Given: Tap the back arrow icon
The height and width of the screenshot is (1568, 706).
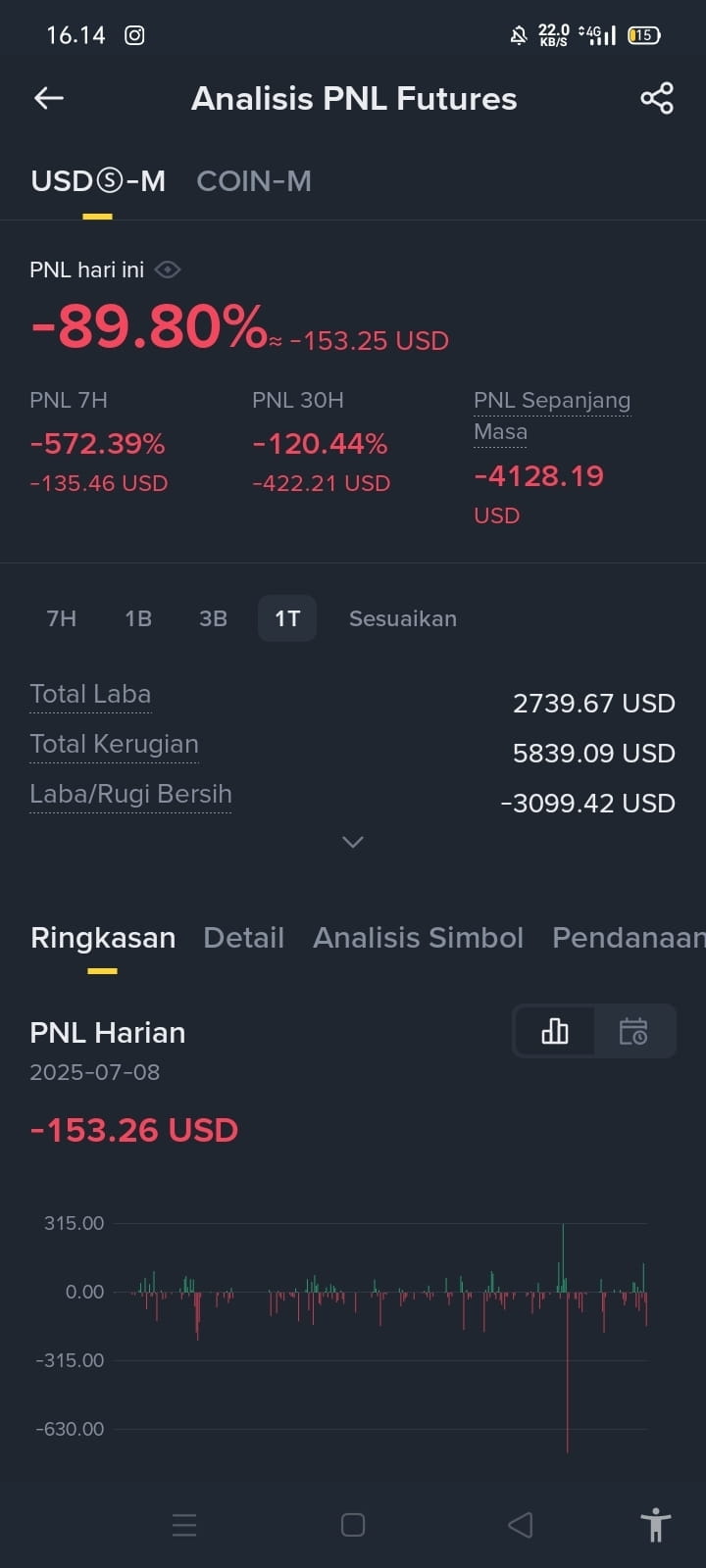Looking at the screenshot, I should (49, 98).
